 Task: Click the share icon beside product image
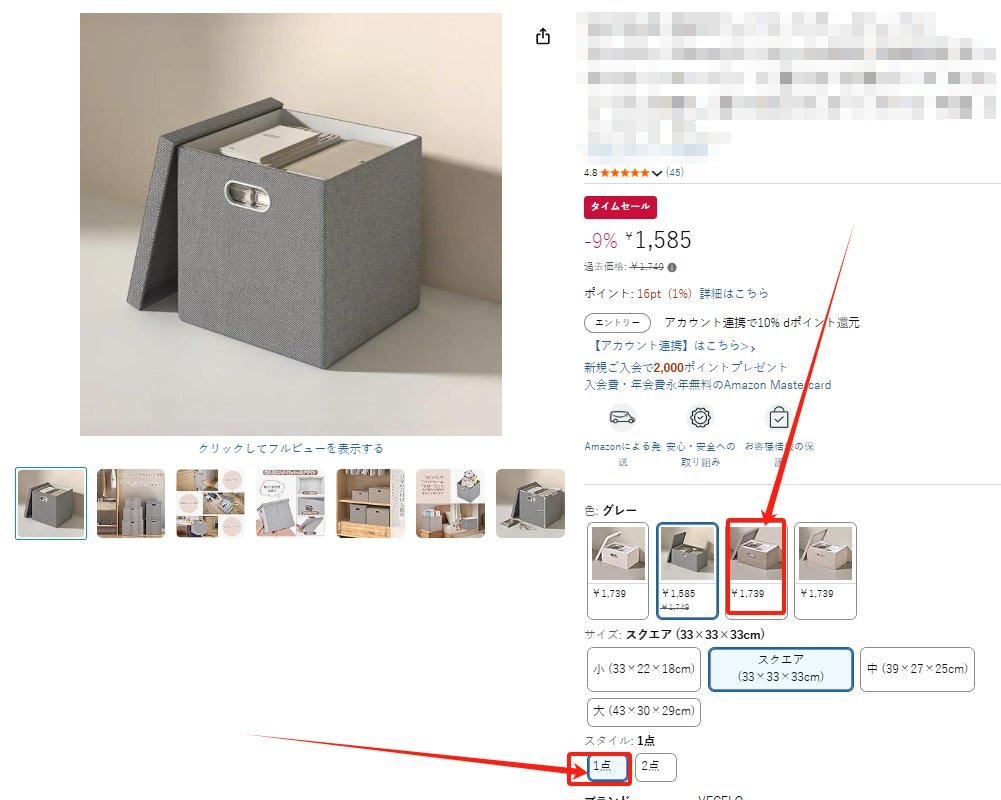tap(543, 36)
